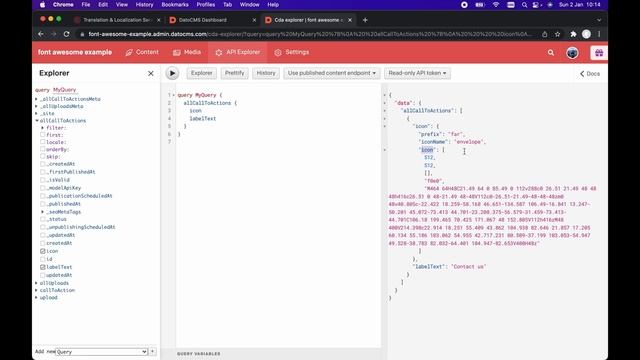Toggle the Explorer button

coord(202,73)
